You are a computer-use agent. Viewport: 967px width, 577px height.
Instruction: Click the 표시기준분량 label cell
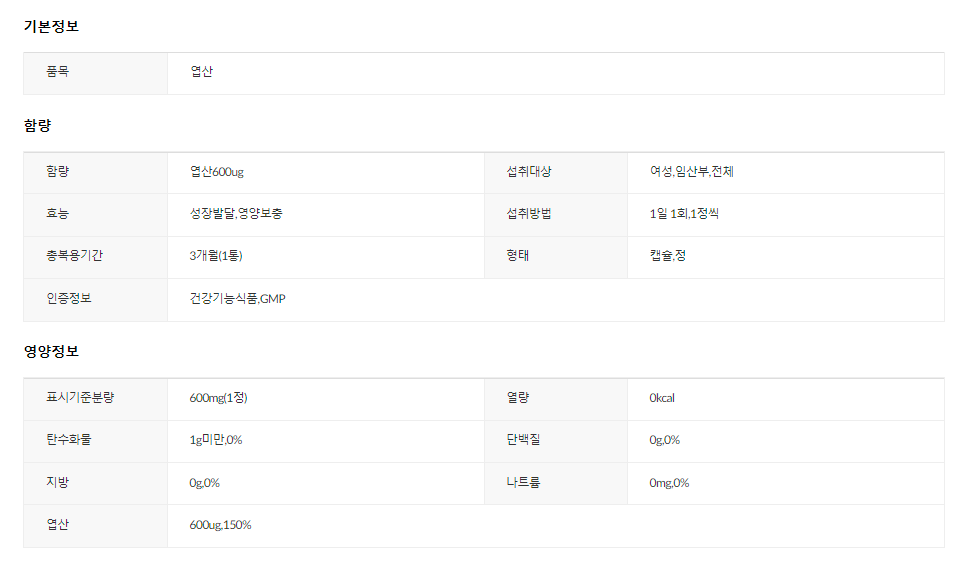[x=80, y=398]
